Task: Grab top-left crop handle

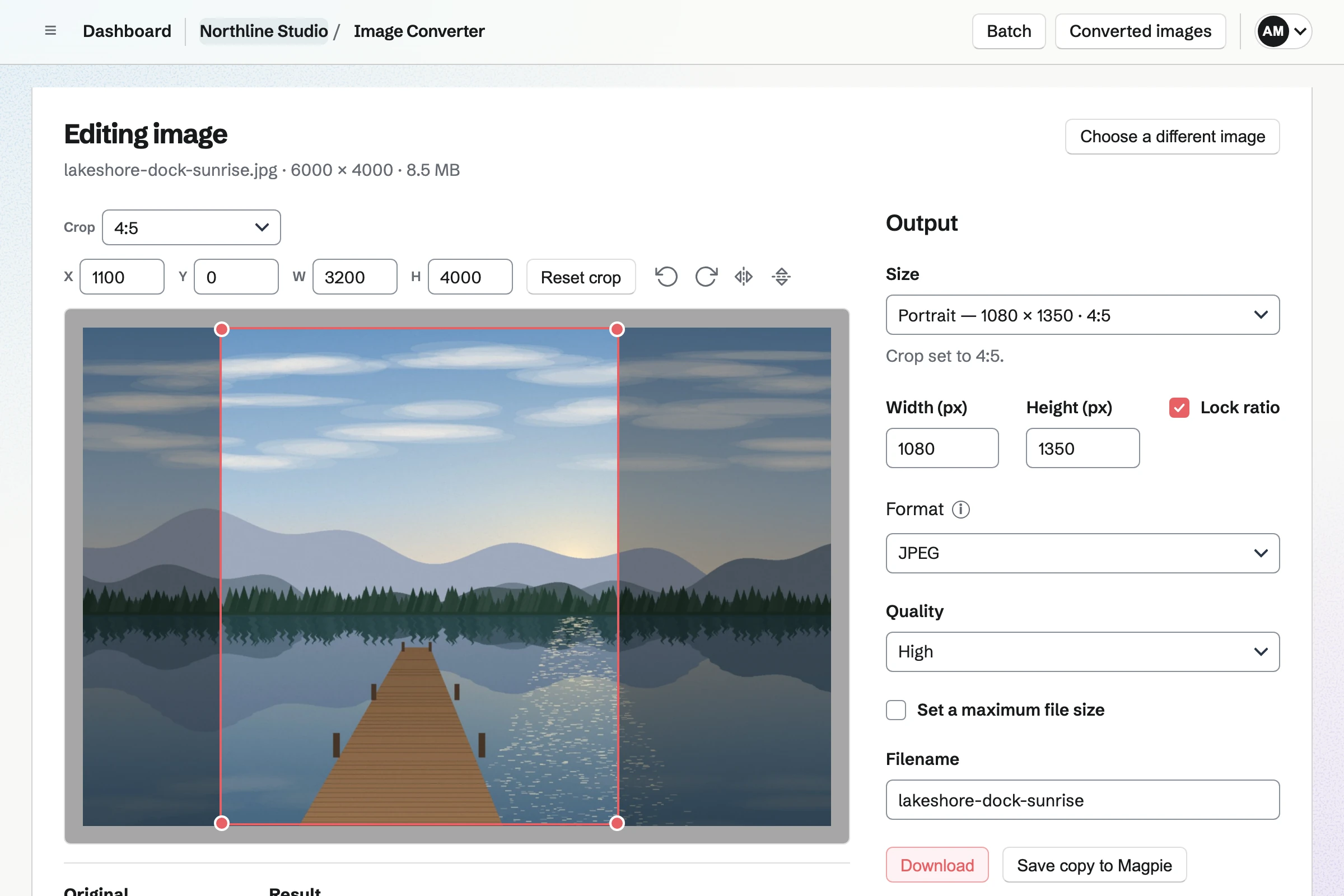Action: tap(222, 329)
